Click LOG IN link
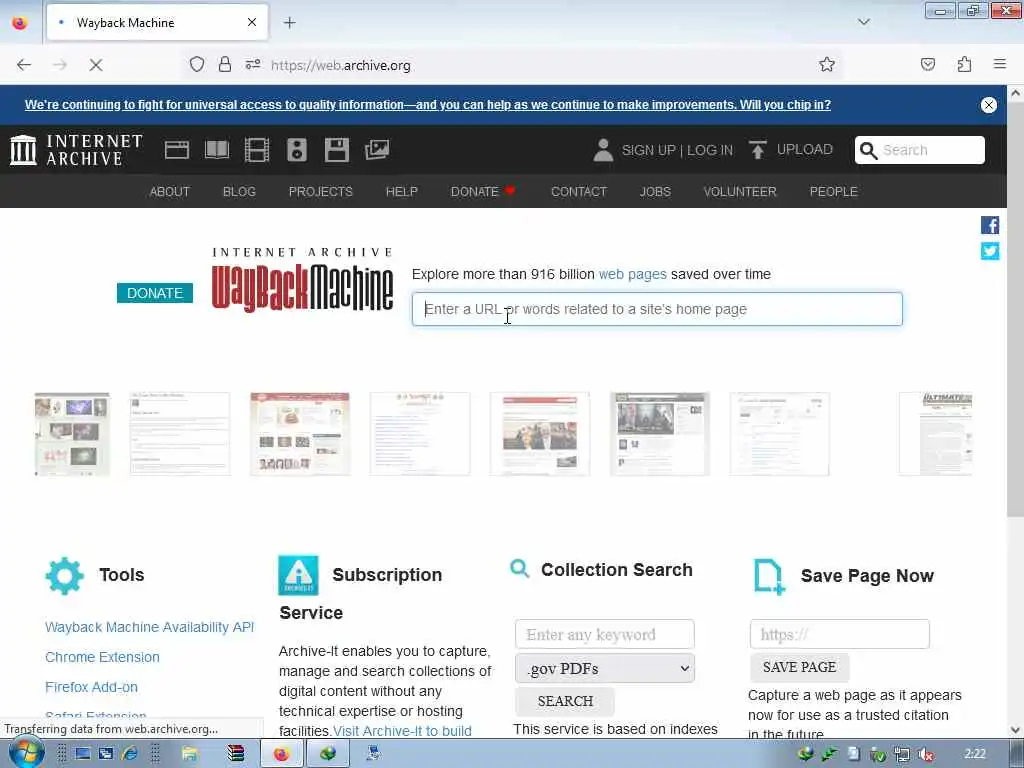1024x768 pixels. coord(709,150)
